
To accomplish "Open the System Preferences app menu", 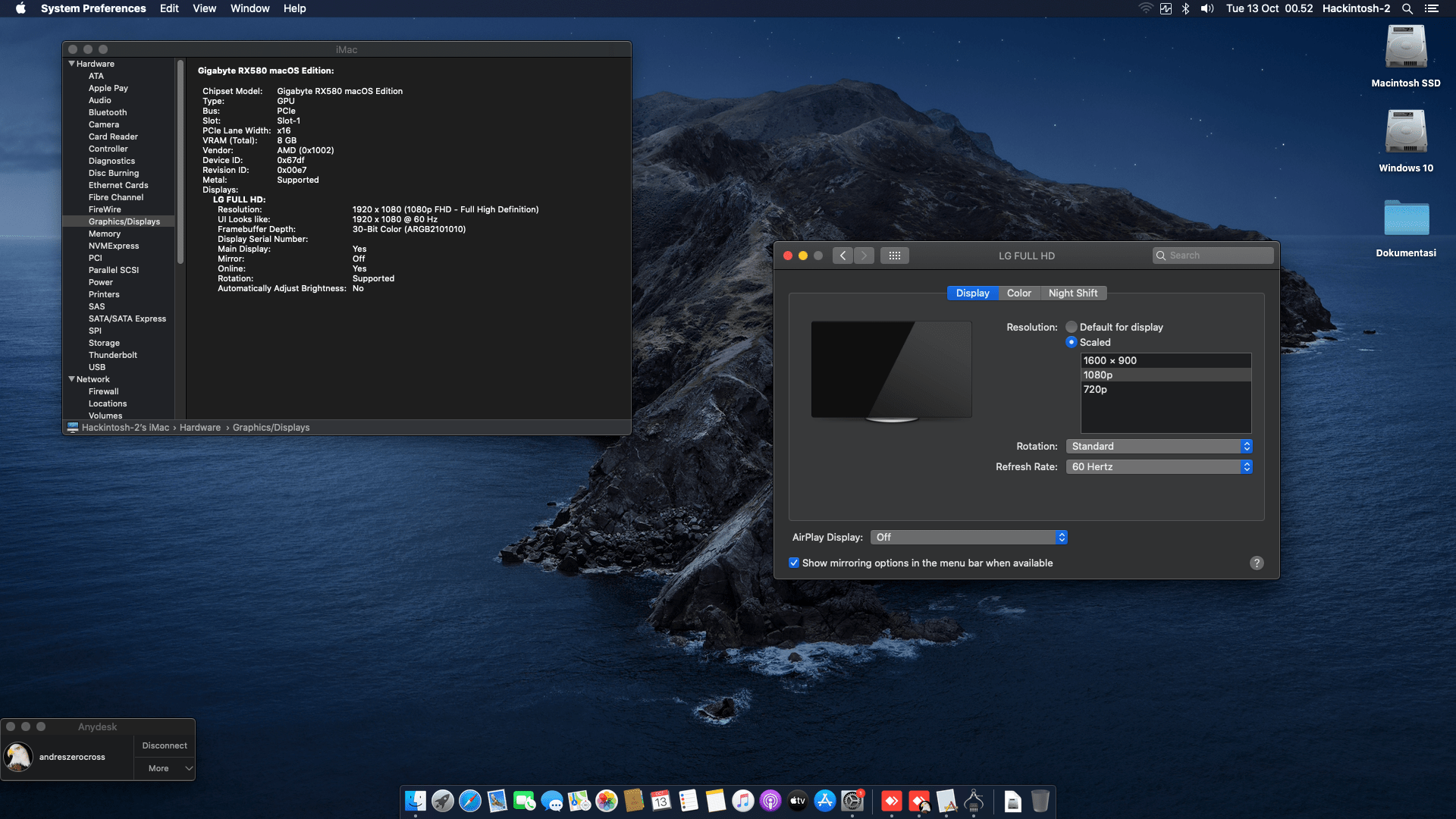I will tap(93, 8).
